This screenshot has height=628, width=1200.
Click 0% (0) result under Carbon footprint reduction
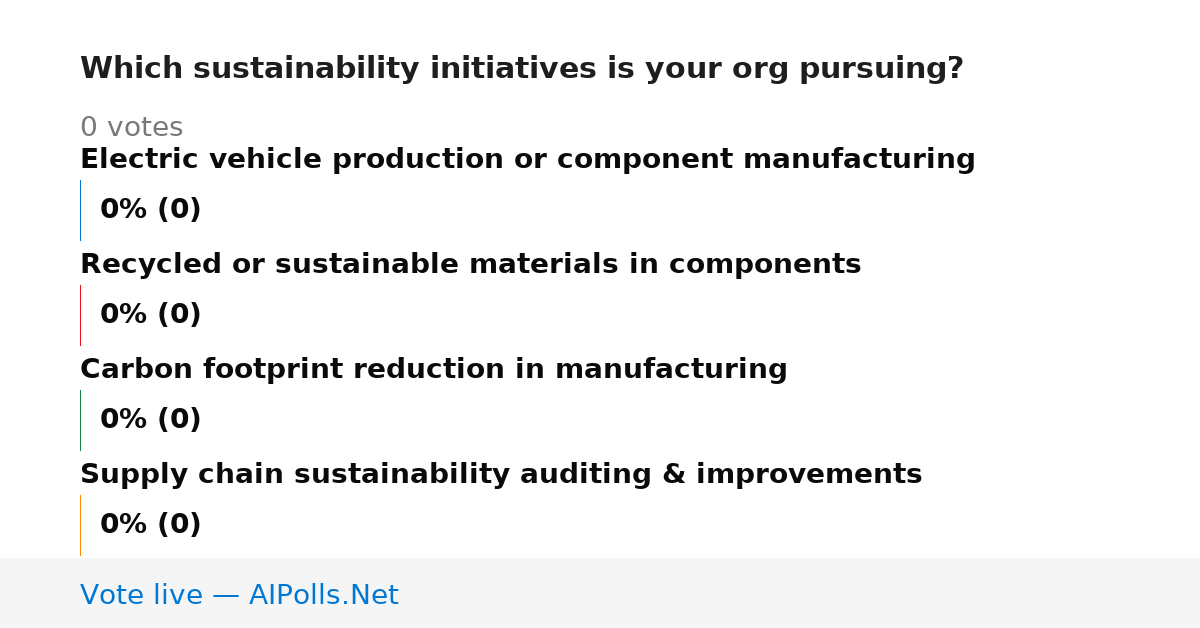(x=150, y=420)
